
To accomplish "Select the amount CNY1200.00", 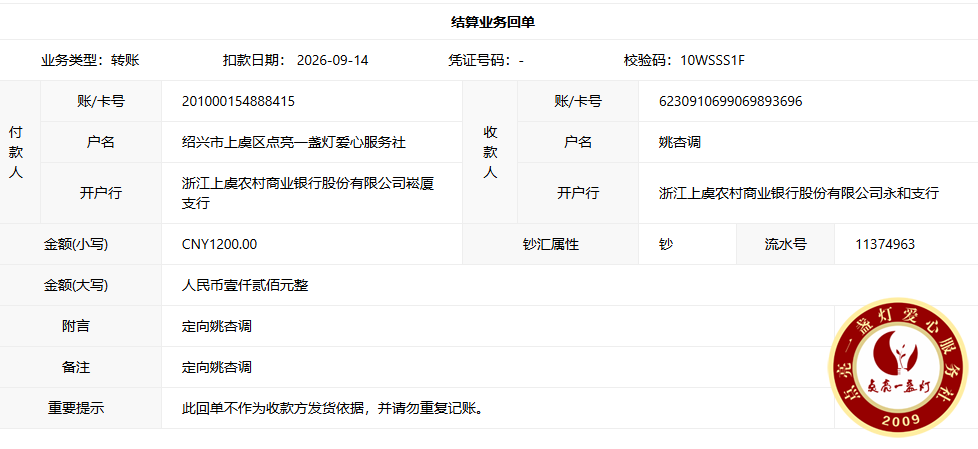I will coord(219,244).
